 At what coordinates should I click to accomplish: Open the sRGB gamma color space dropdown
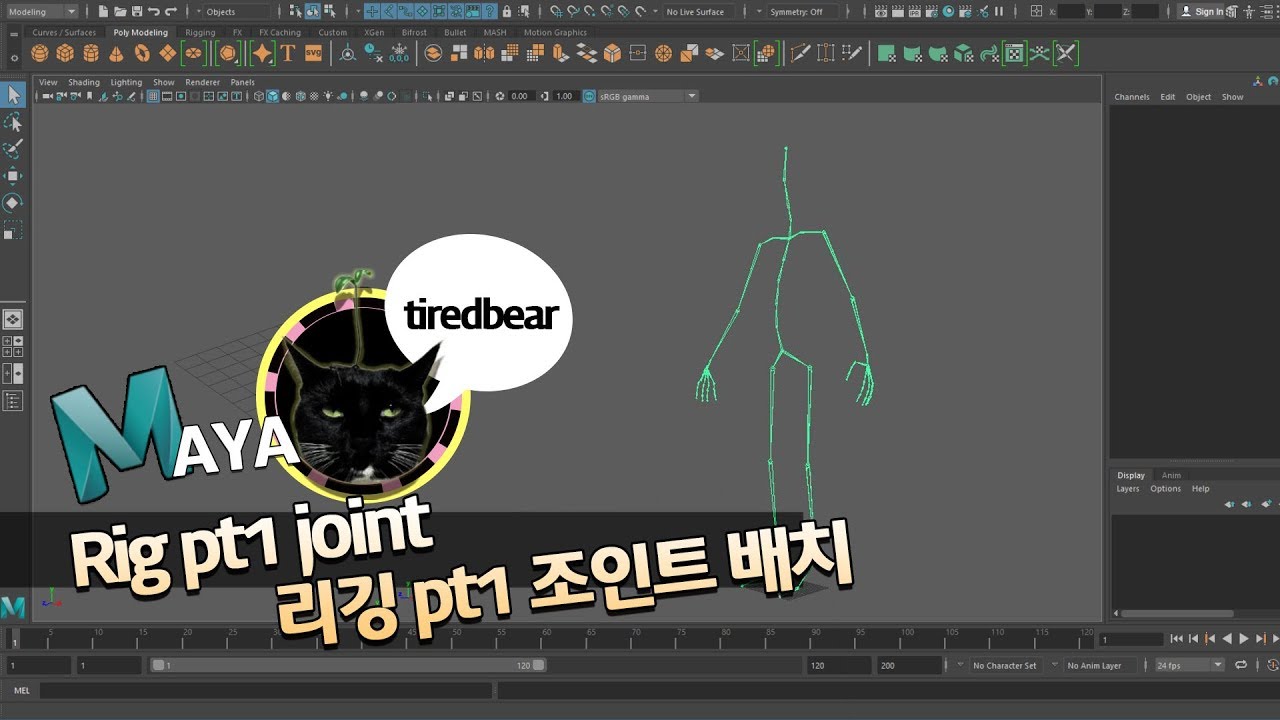click(x=648, y=96)
